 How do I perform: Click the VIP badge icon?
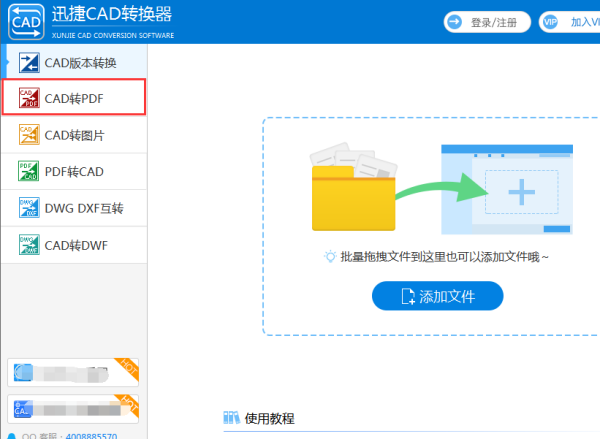point(550,22)
